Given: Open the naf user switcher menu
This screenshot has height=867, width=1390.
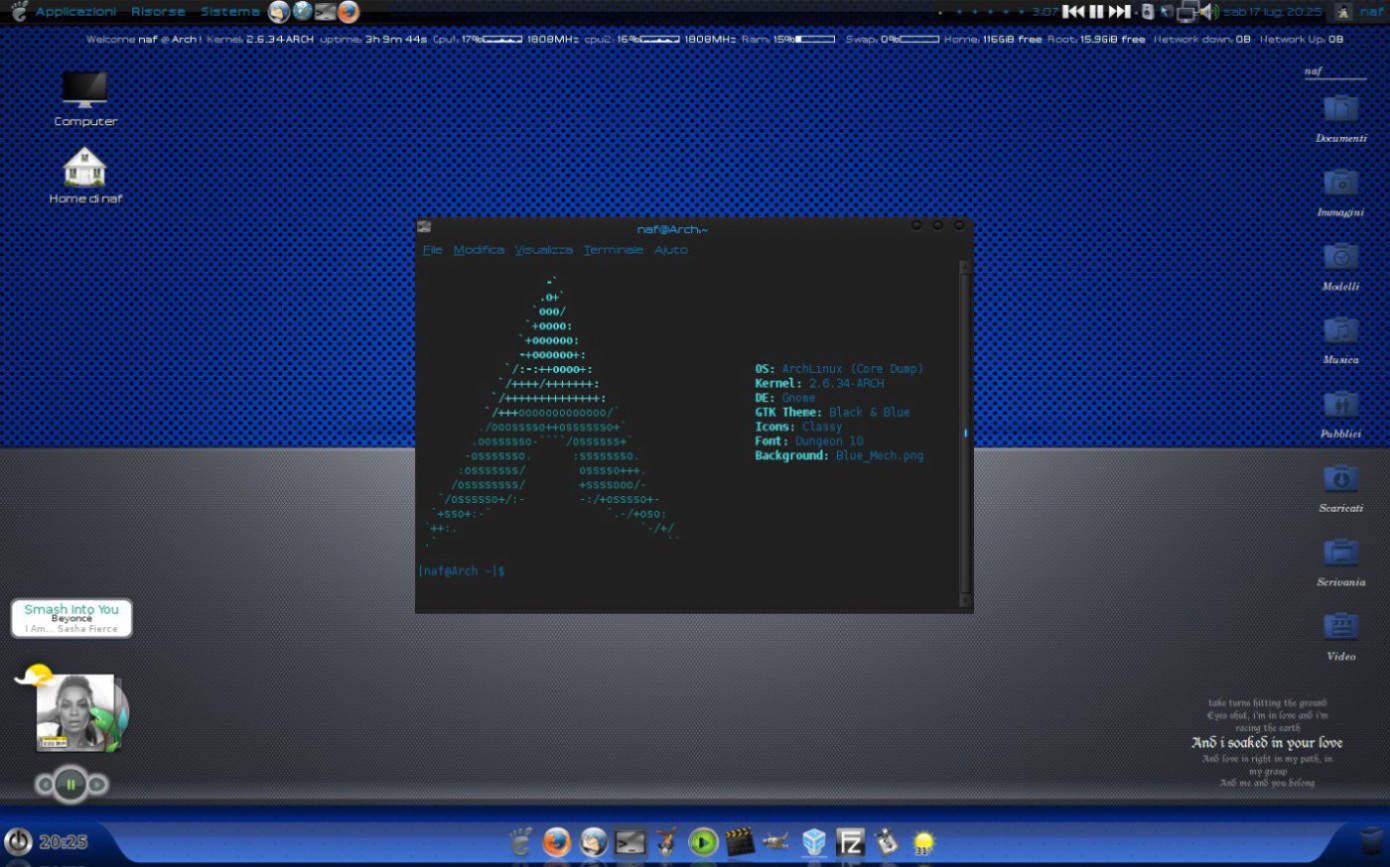Looking at the screenshot, I should point(1372,12).
